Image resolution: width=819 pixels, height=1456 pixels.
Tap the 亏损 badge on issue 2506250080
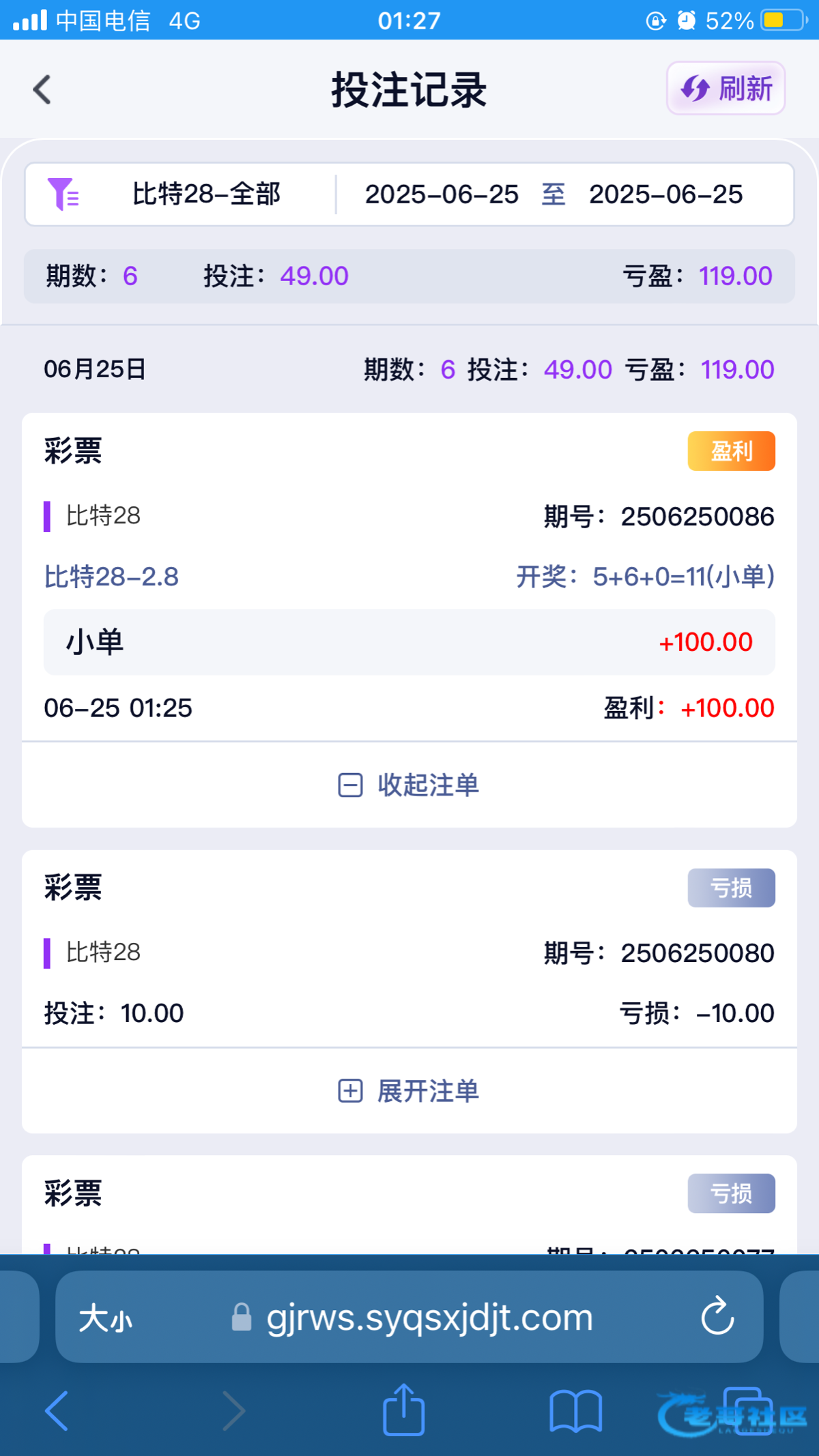coord(731,888)
